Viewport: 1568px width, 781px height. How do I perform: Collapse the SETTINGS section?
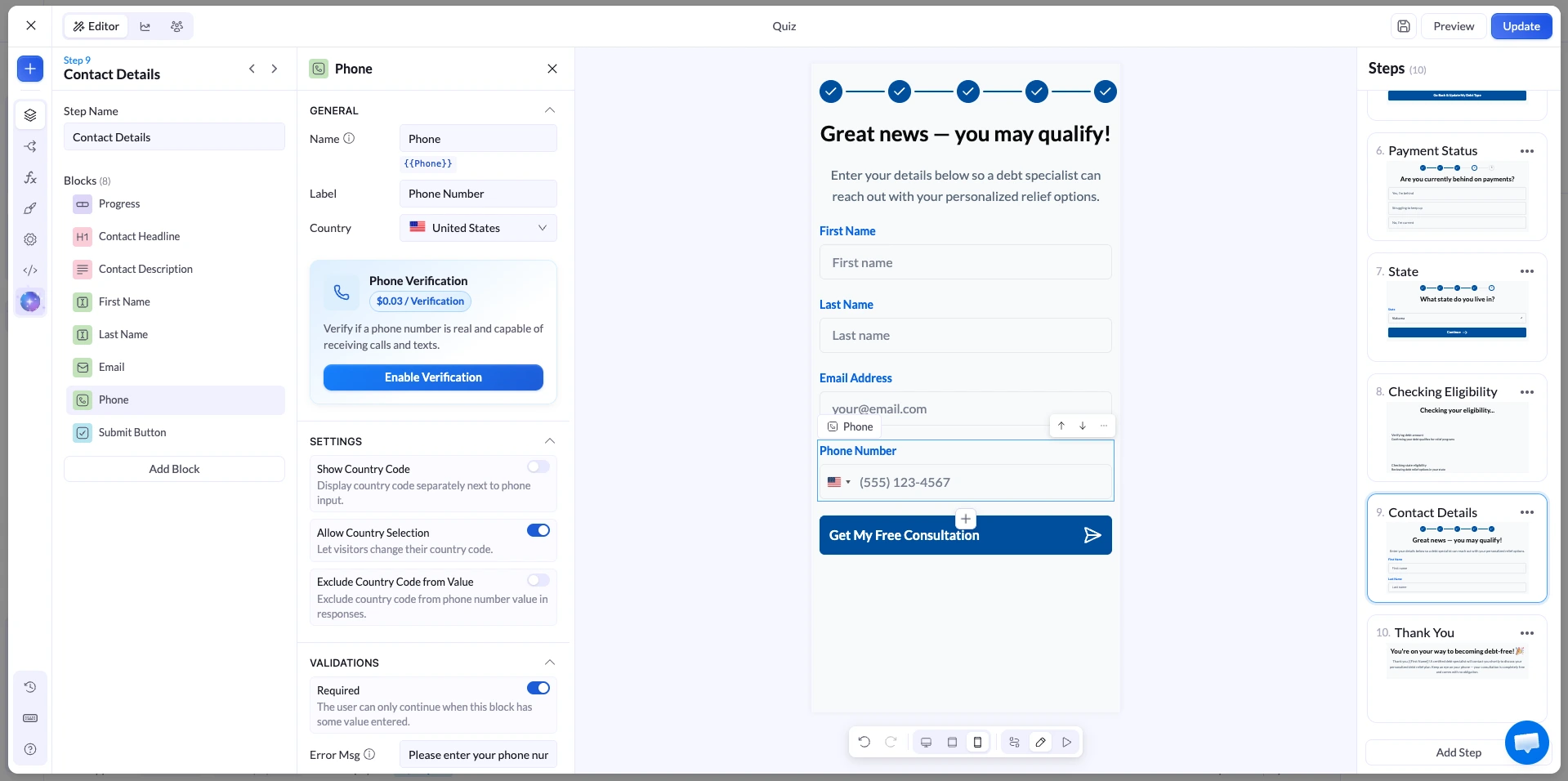tap(550, 441)
